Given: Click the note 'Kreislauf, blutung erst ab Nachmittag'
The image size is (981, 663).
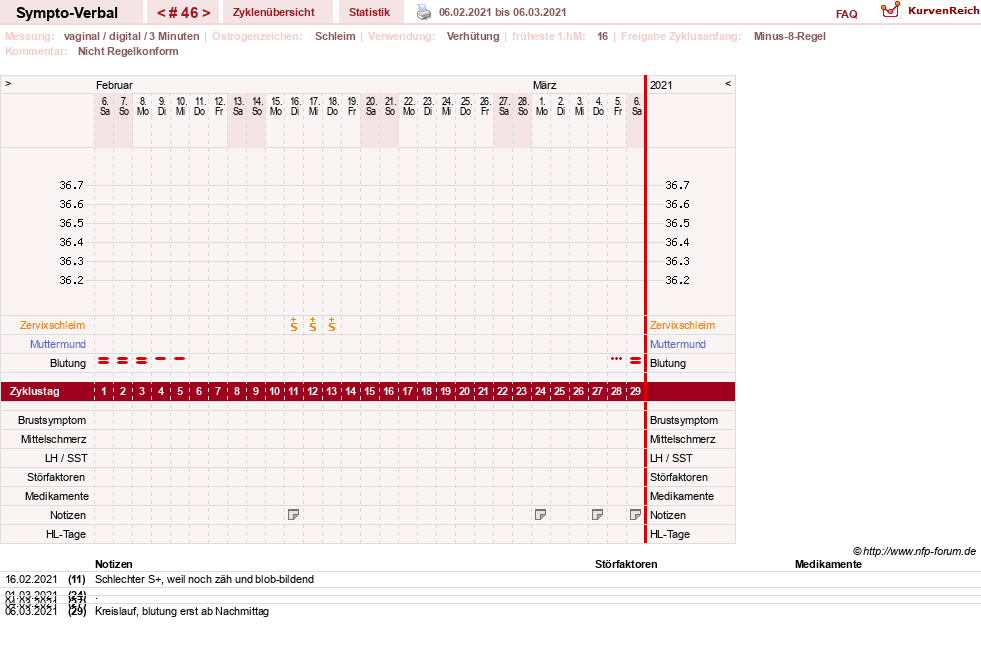Looking at the screenshot, I should (182, 611).
